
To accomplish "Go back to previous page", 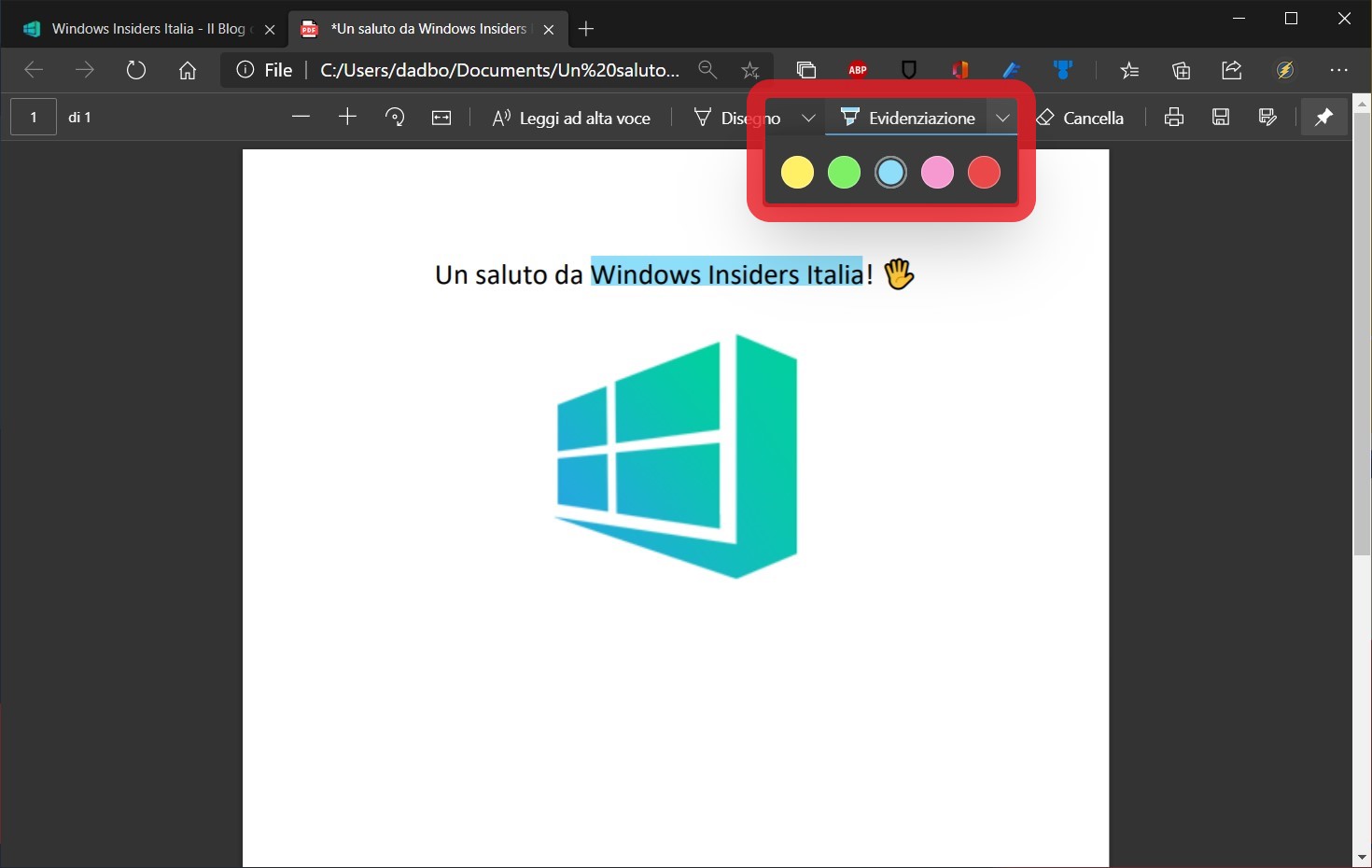I will pyautogui.click(x=34, y=70).
